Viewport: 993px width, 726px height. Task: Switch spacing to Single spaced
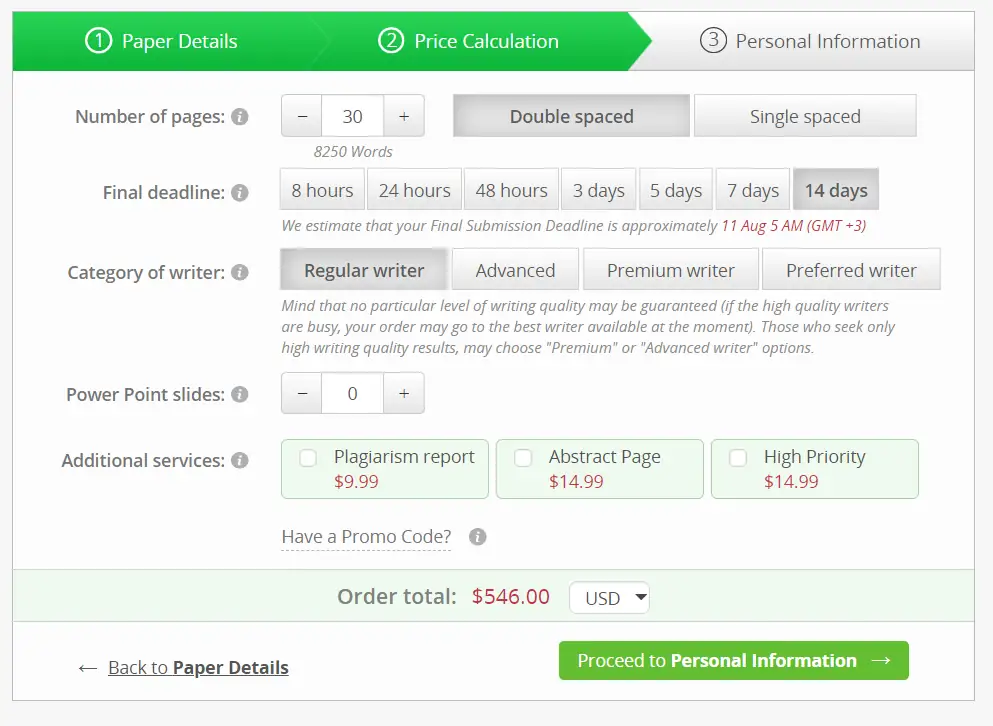pos(804,116)
